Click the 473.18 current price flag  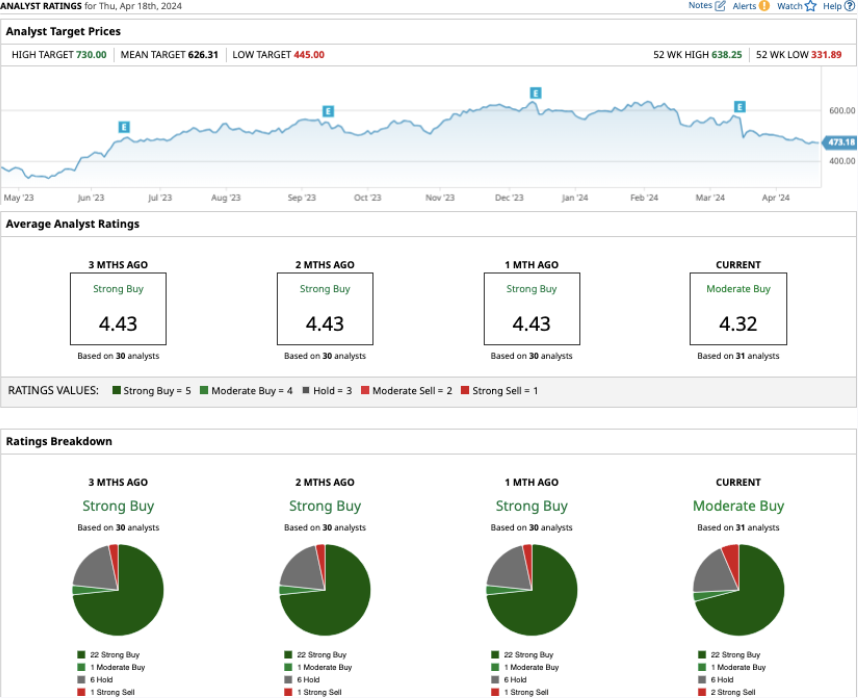tap(839, 142)
